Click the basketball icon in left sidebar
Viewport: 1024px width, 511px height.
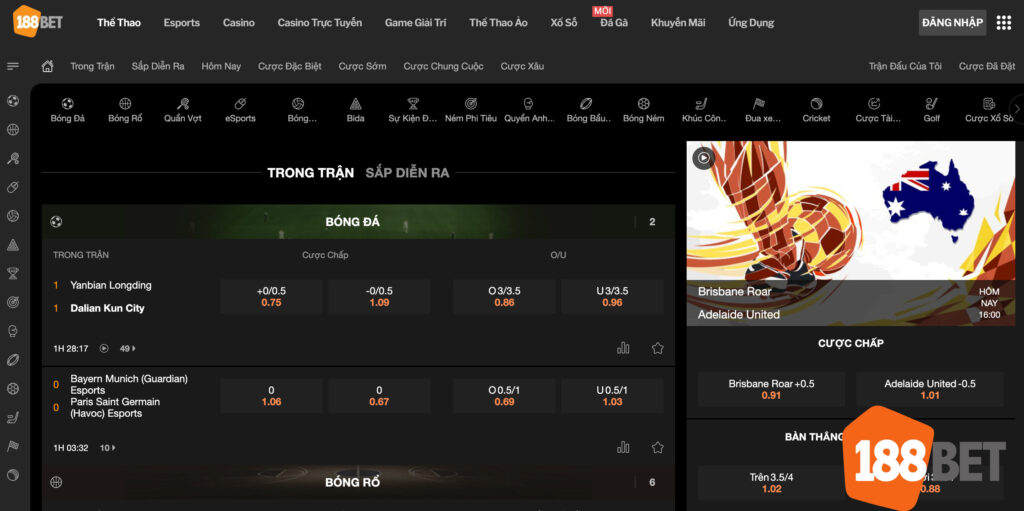[13, 129]
